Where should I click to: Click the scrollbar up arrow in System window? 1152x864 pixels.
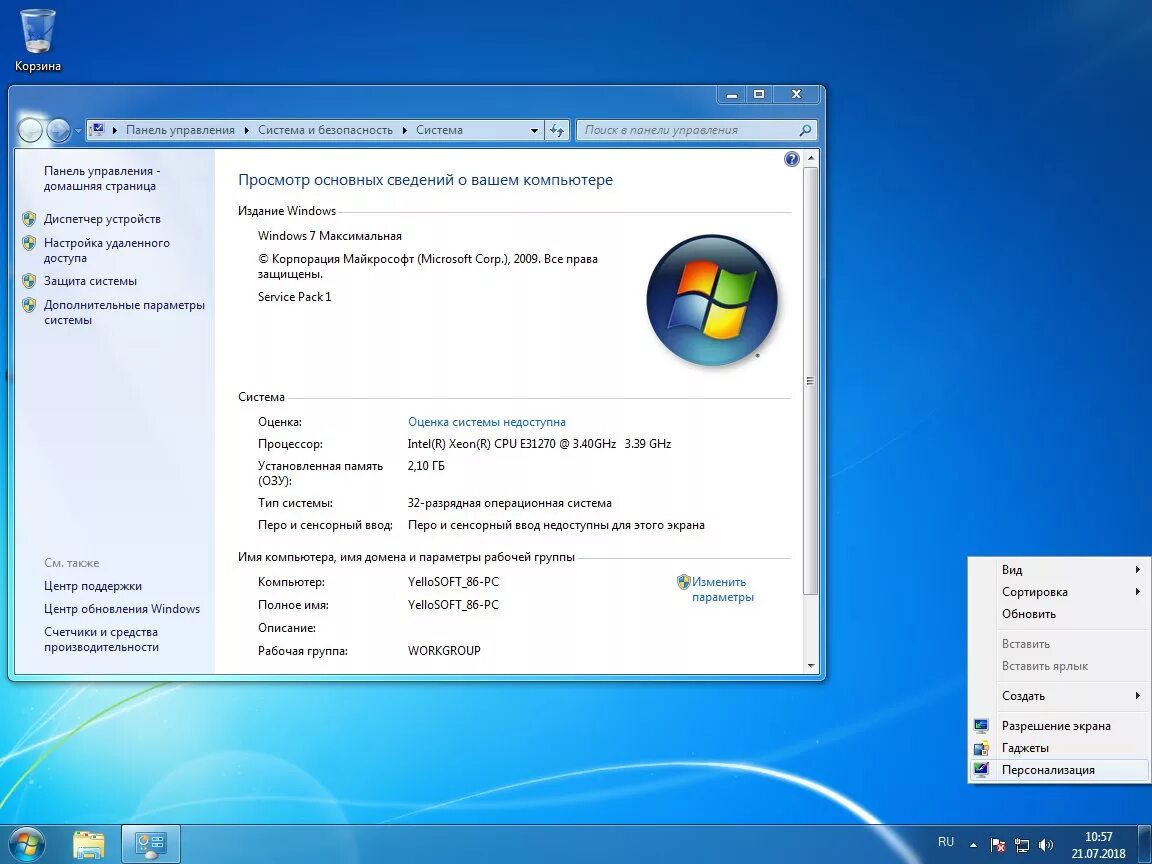[811, 158]
